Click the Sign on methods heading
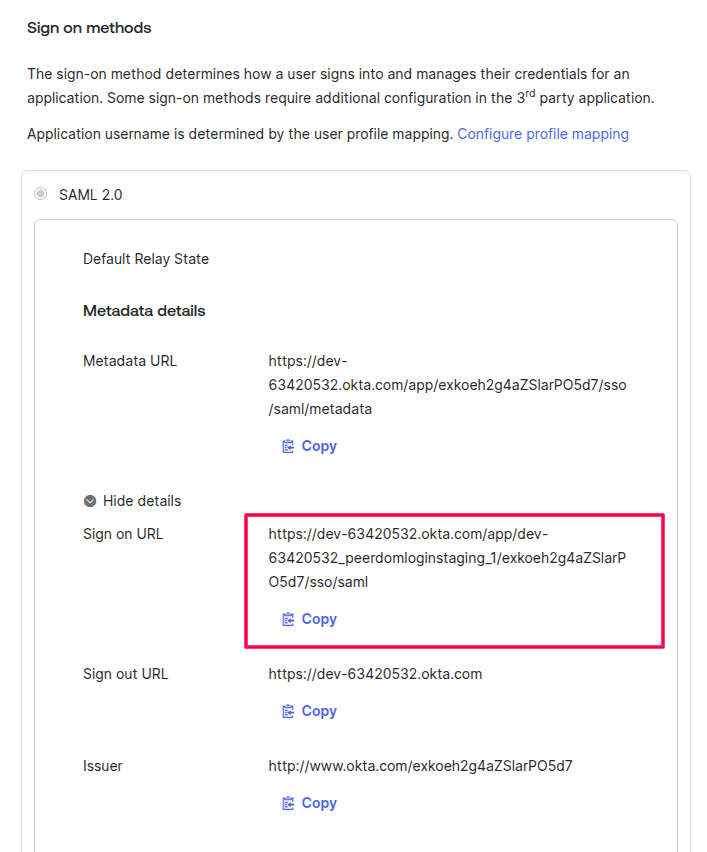The width and height of the screenshot is (707, 852). [x=89, y=28]
